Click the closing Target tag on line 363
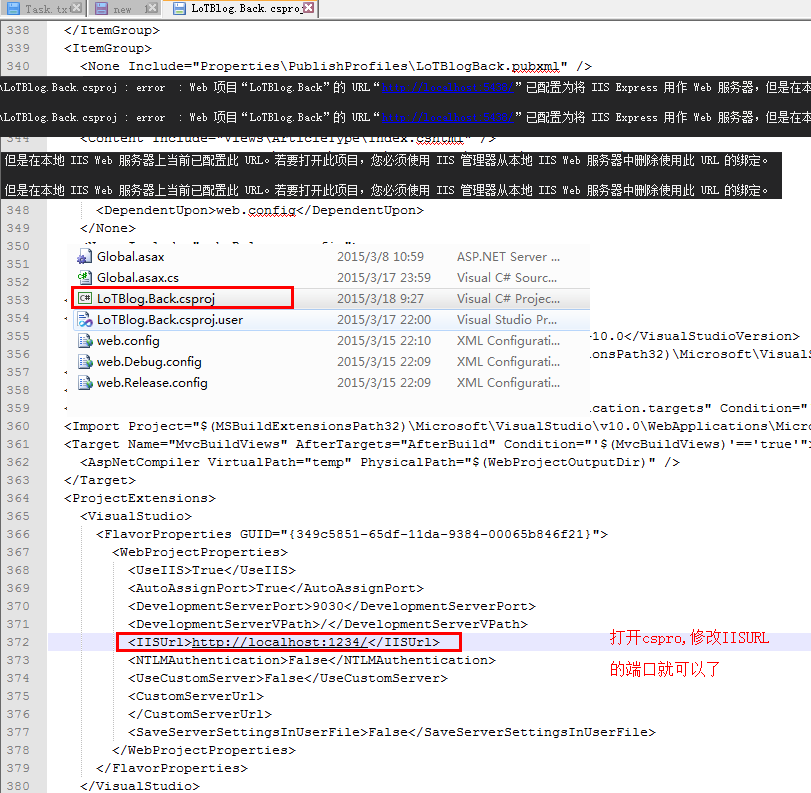The width and height of the screenshot is (811, 793). point(99,480)
